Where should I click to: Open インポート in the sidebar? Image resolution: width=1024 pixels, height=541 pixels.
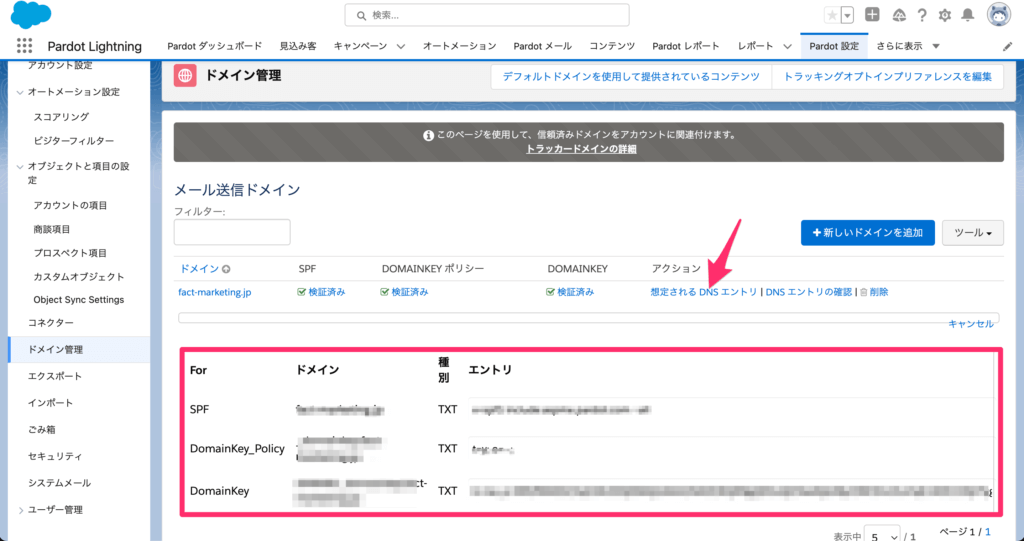pos(50,403)
